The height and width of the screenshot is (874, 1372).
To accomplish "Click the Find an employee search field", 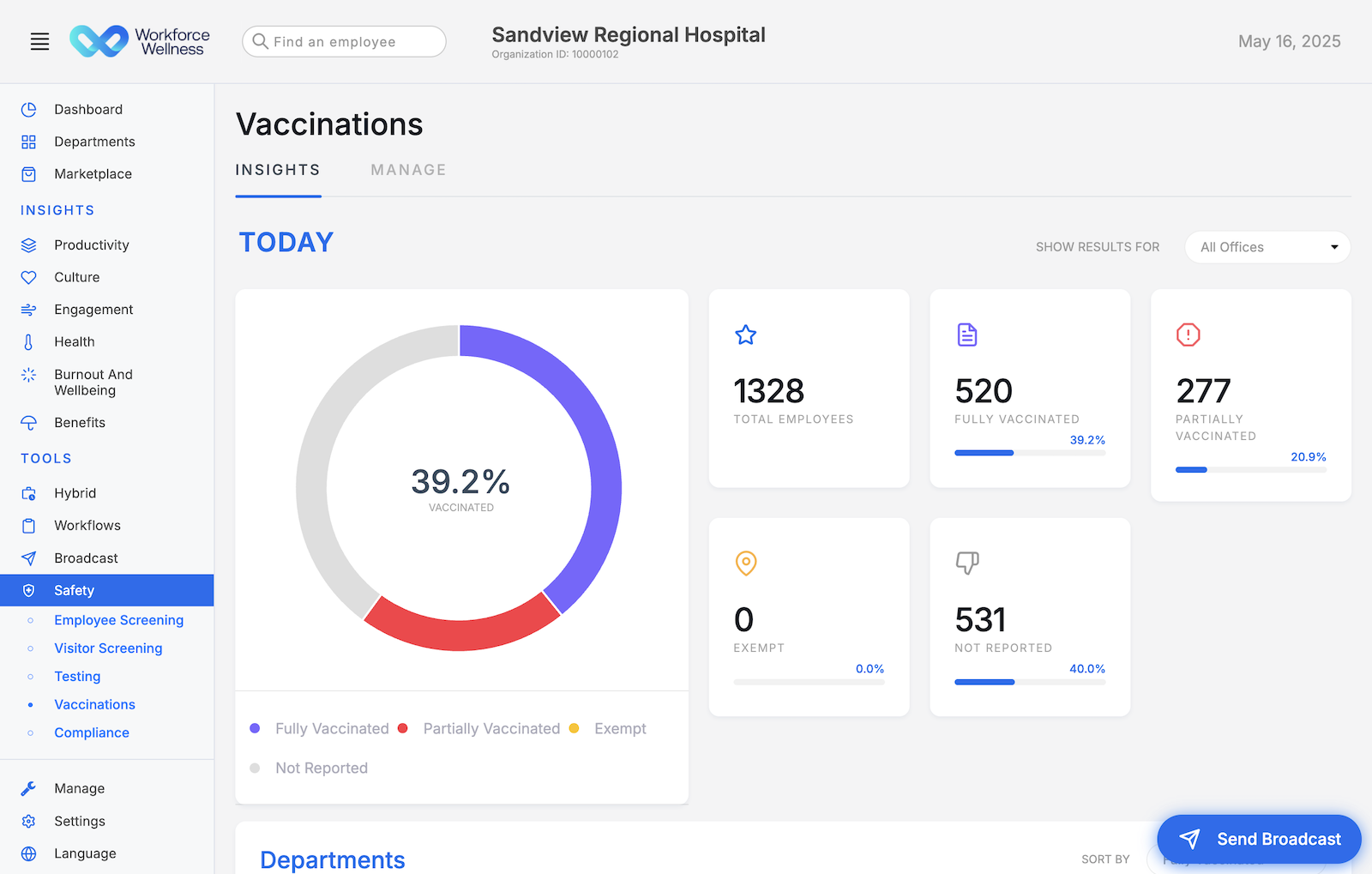I will 343,41.
